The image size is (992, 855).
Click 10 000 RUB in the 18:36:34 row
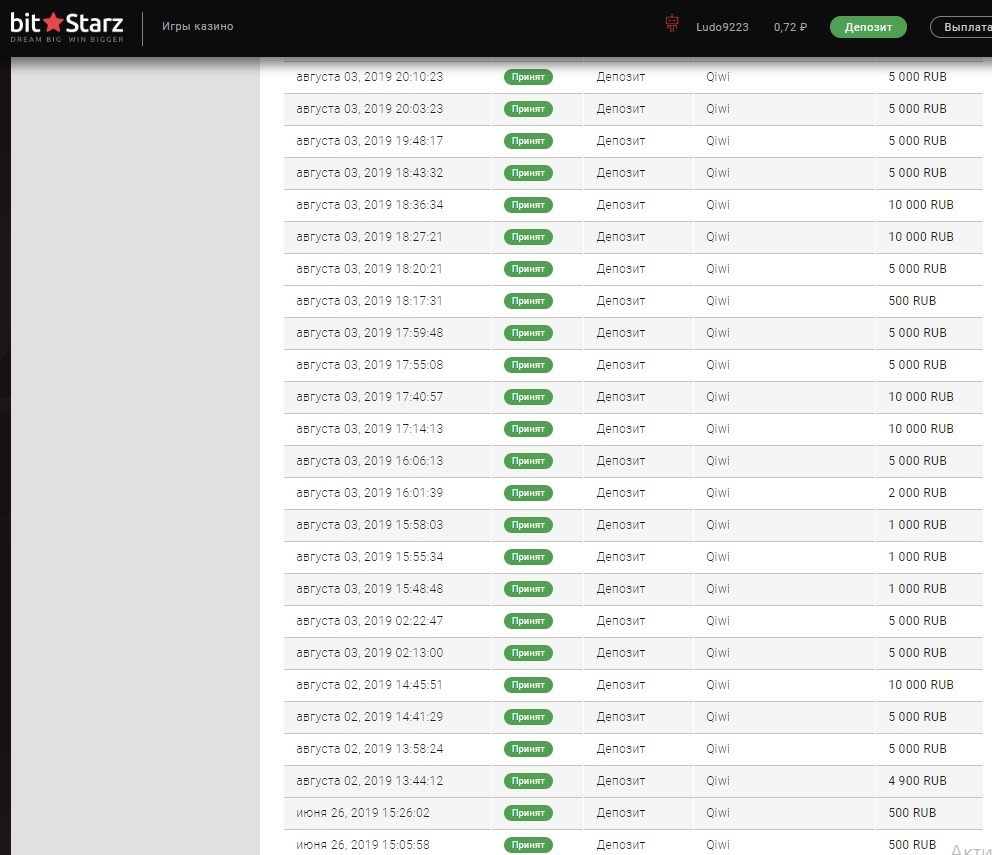pos(921,205)
